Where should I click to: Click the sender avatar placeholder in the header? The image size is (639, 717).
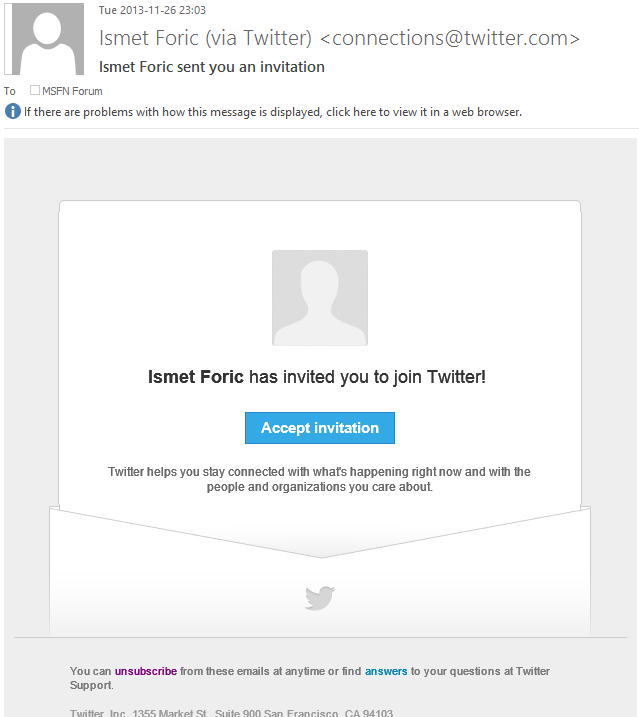[44, 39]
